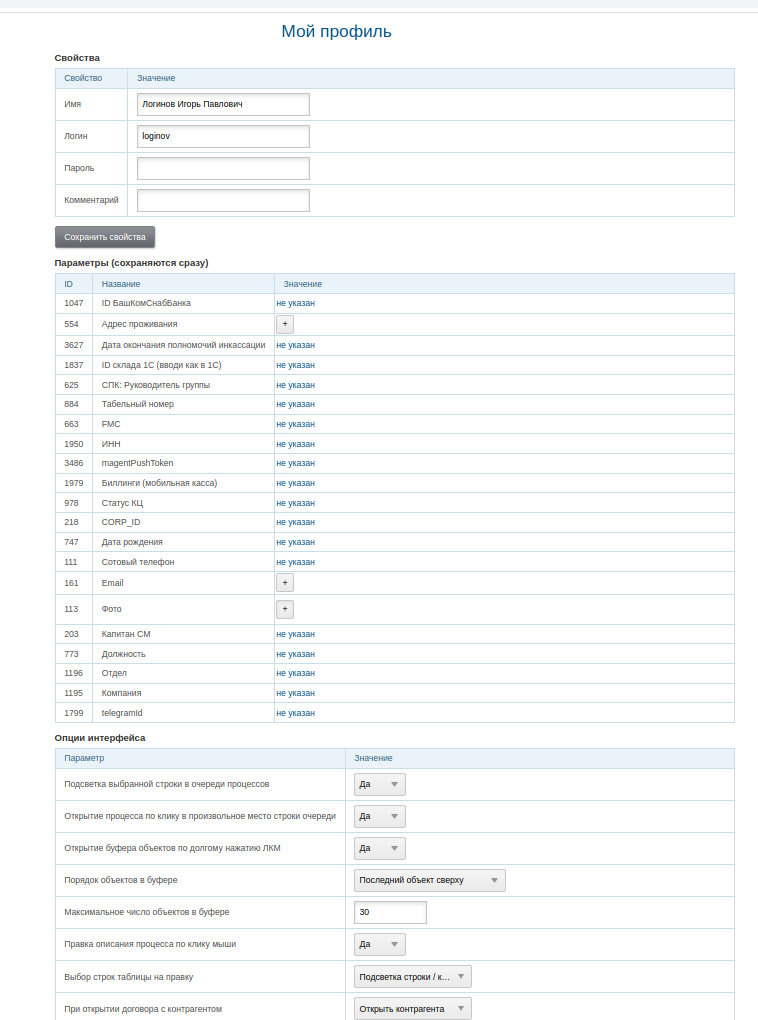Edit magentPushToken value
The width and height of the screenshot is (758, 1020).
(295, 463)
